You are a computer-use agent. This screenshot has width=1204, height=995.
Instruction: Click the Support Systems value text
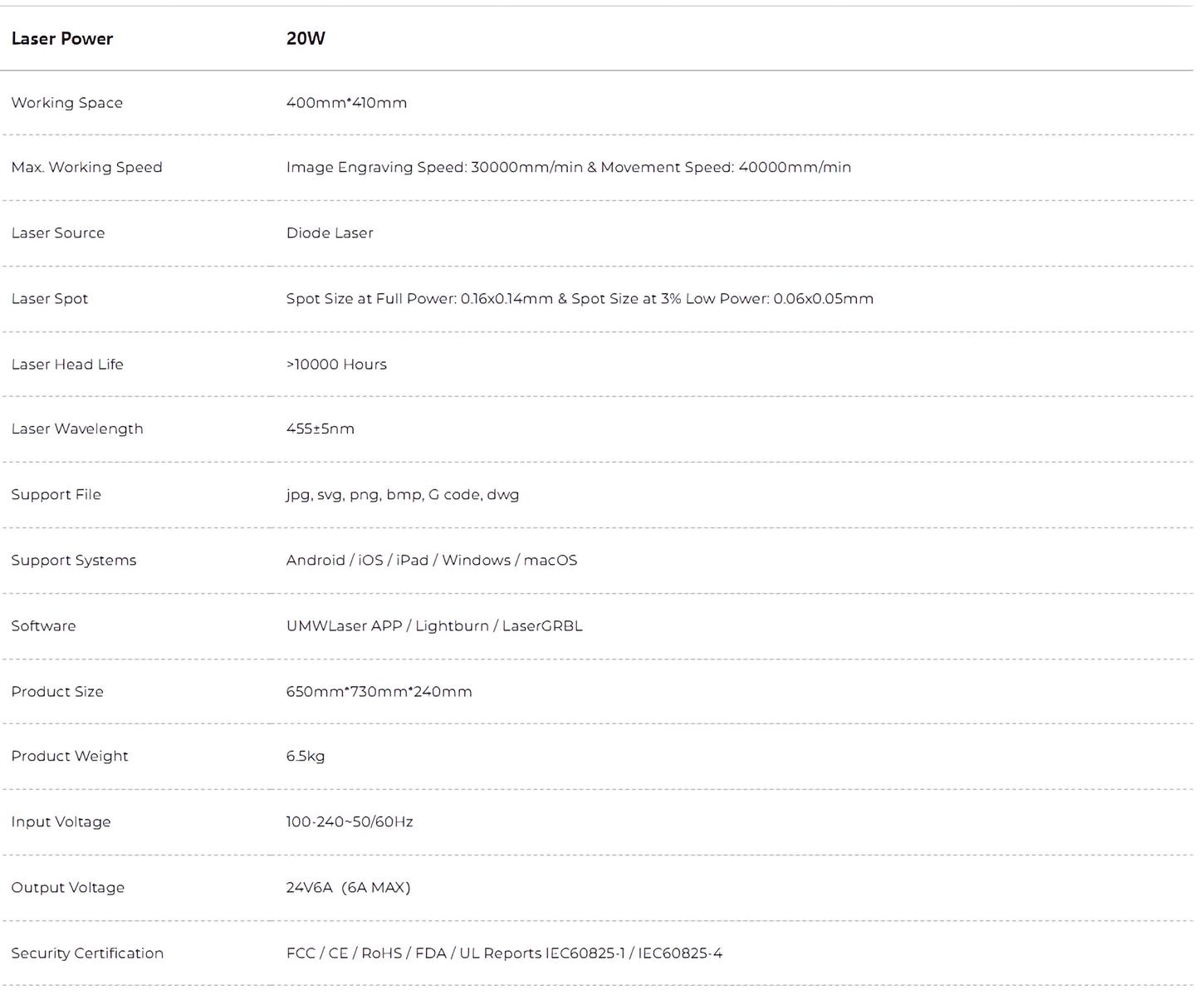click(432, 560)
